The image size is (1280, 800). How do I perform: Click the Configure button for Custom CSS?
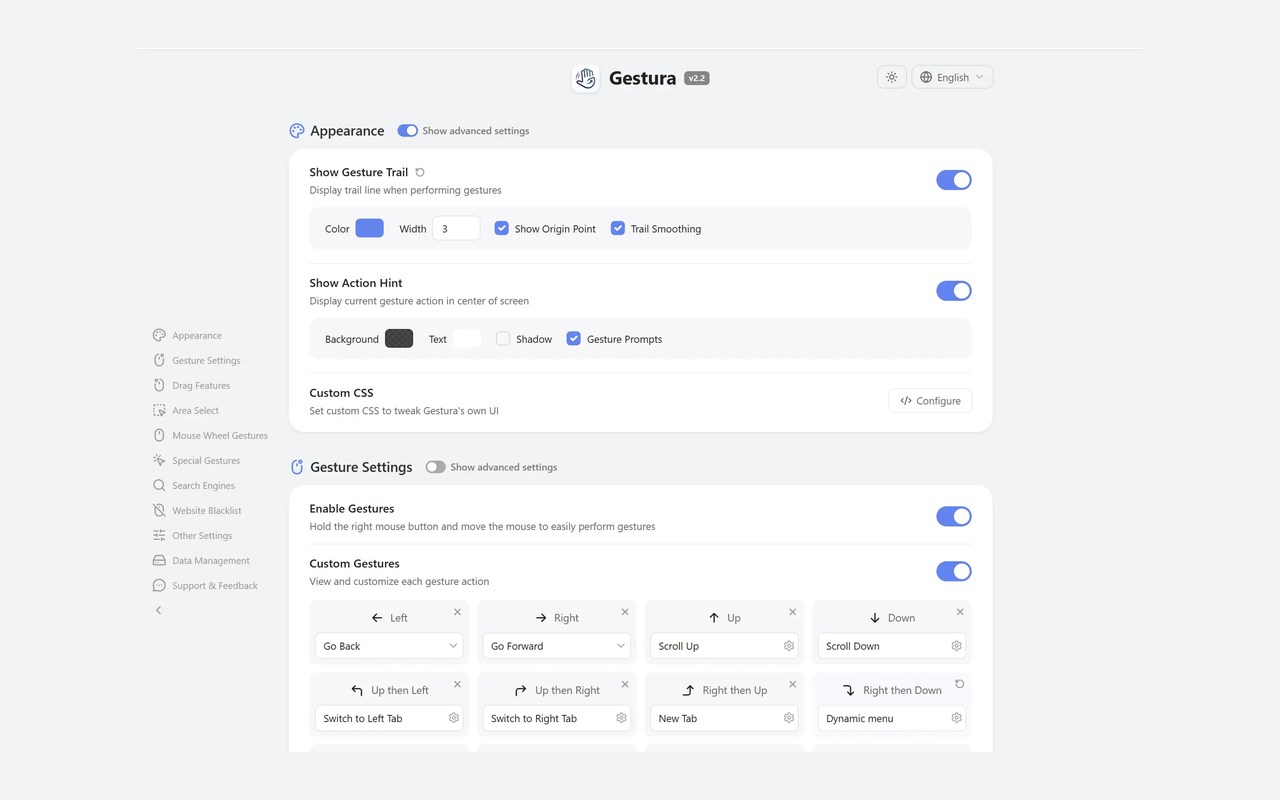click(930, 401)
